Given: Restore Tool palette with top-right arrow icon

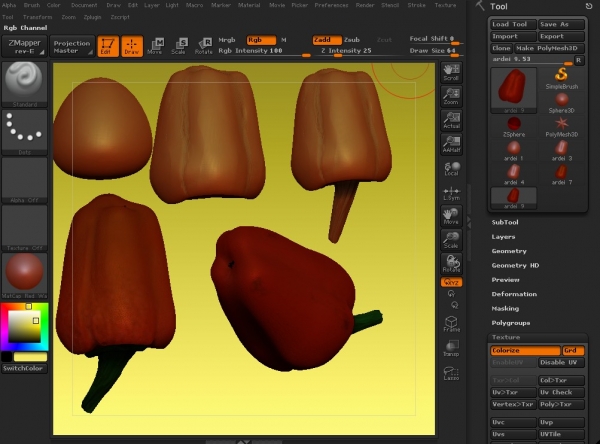Looking at the screenshot, I should coord(589,6).
